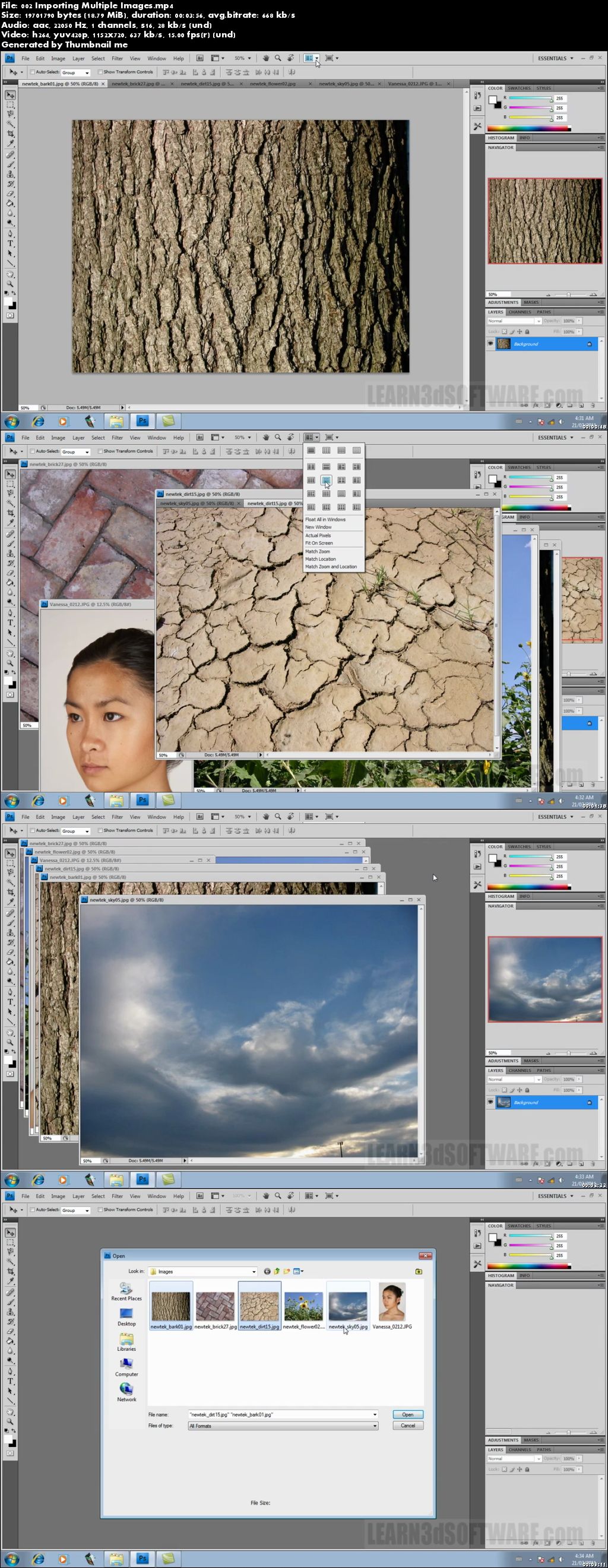Viewport: 608px width, 1568px height.
Task: Click highlighted 3-up stacked layout icon
Action: point(326,480)
